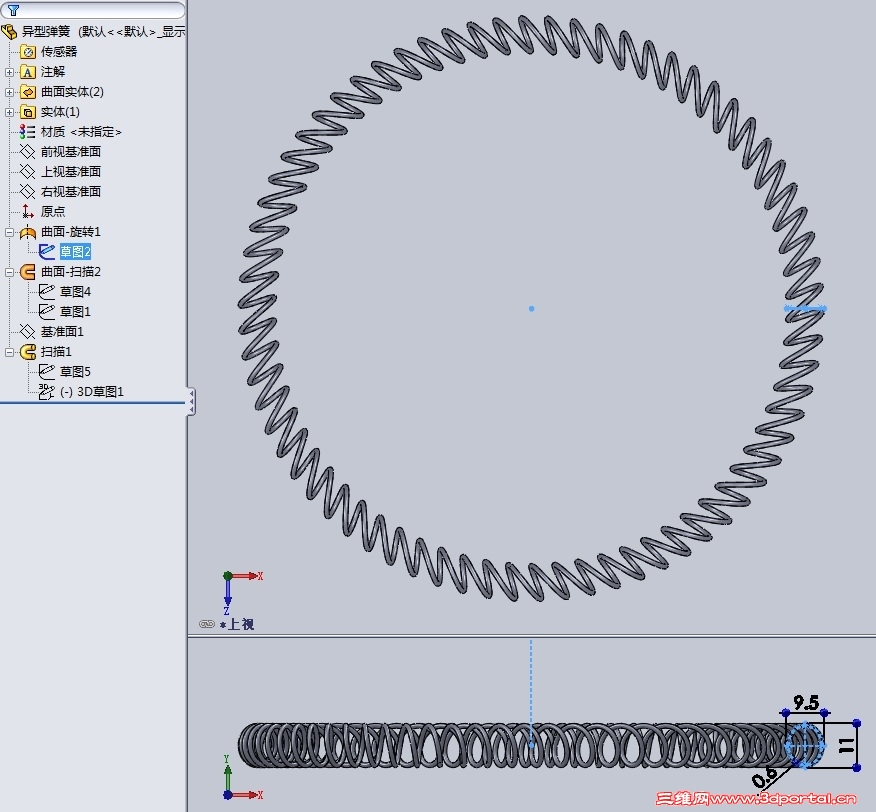Select 材质 <未指定> text
The width and height of the screenshot is (876, 812).
(81, 132)
